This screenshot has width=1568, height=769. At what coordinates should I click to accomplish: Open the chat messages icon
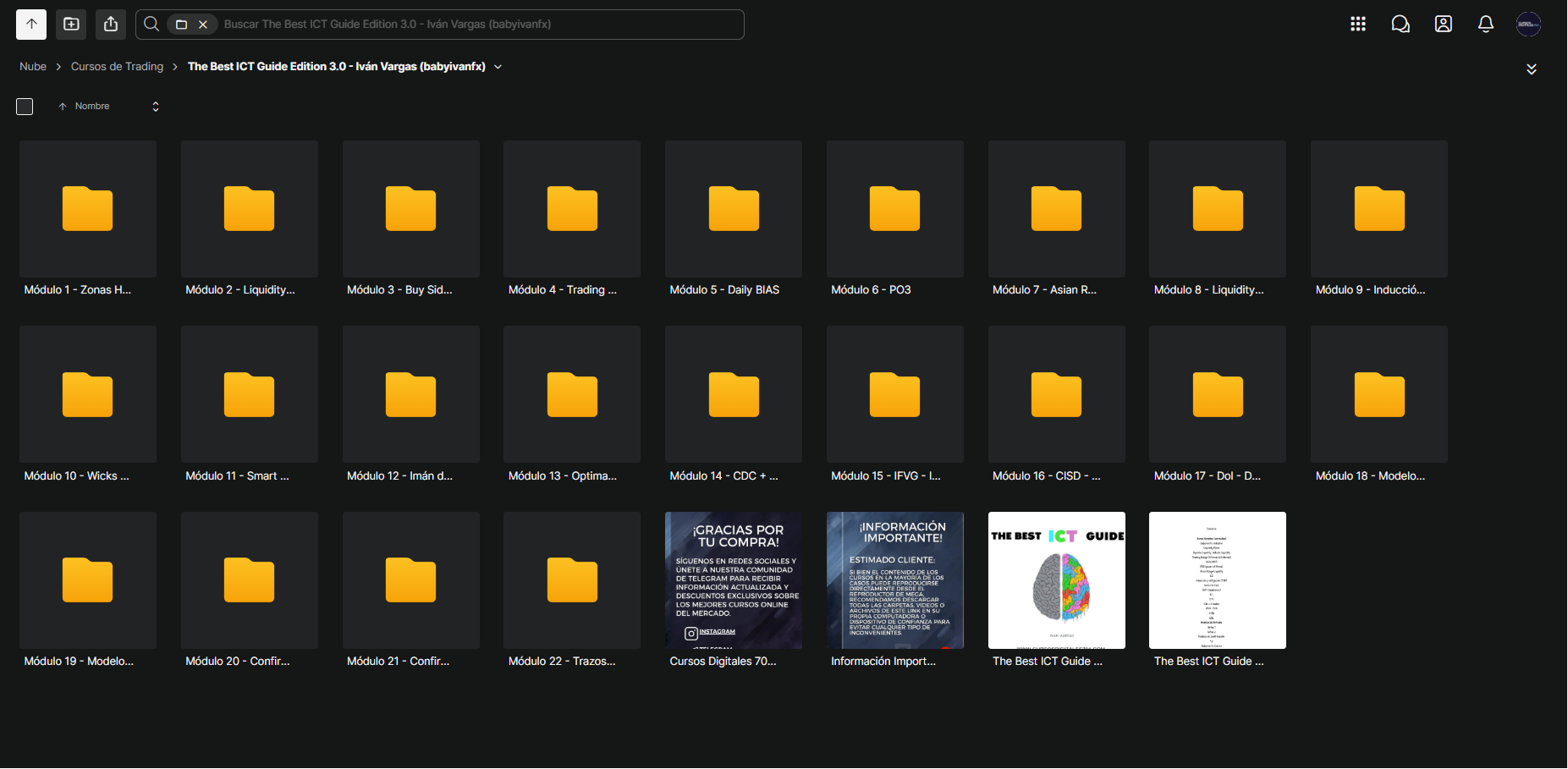point(1400,24)
